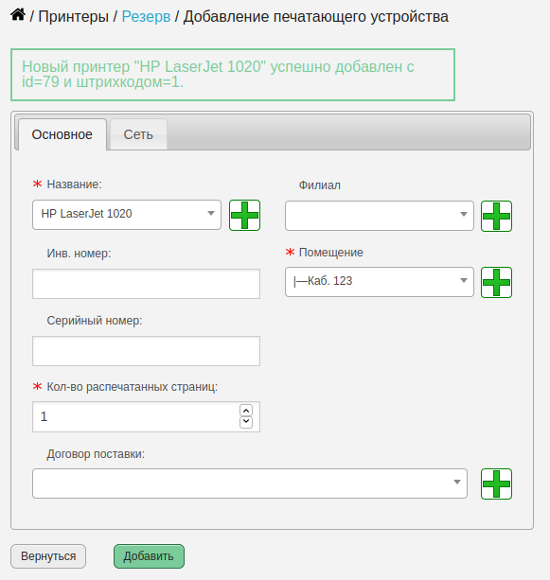Expand the Договор поставки dropdown
The width and height of the screenshot is (550, 580).
point(250,483)
